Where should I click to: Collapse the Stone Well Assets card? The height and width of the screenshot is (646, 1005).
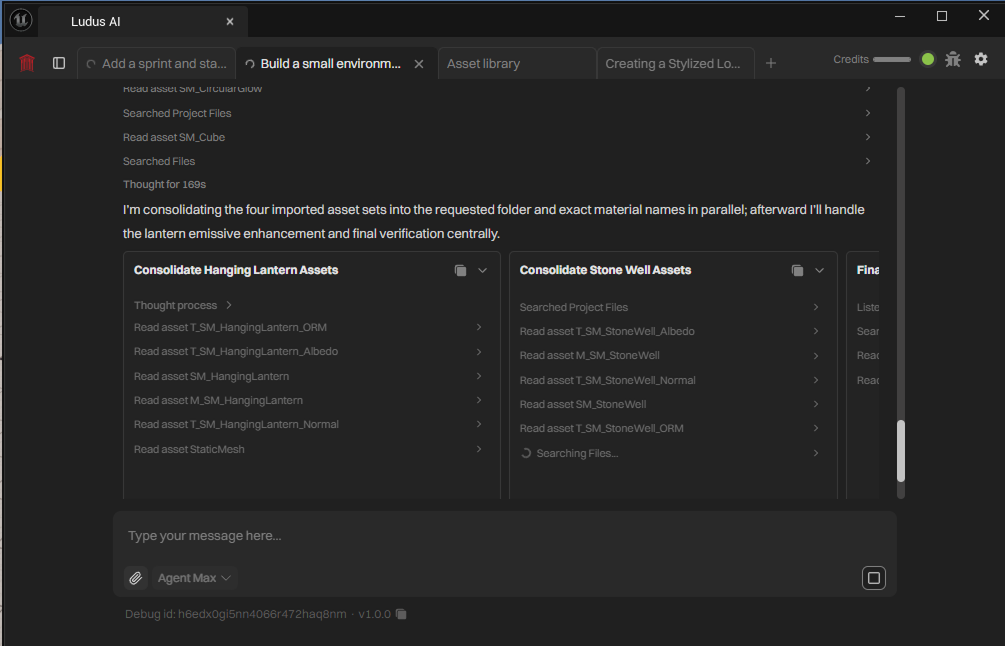coord(819,270)
